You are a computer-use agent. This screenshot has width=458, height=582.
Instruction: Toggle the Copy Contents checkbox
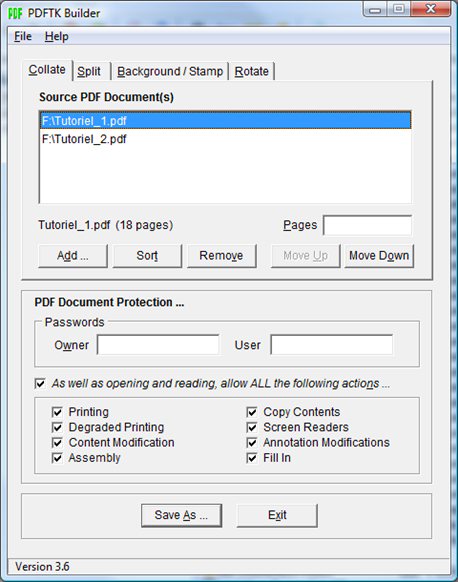[252, 412]
